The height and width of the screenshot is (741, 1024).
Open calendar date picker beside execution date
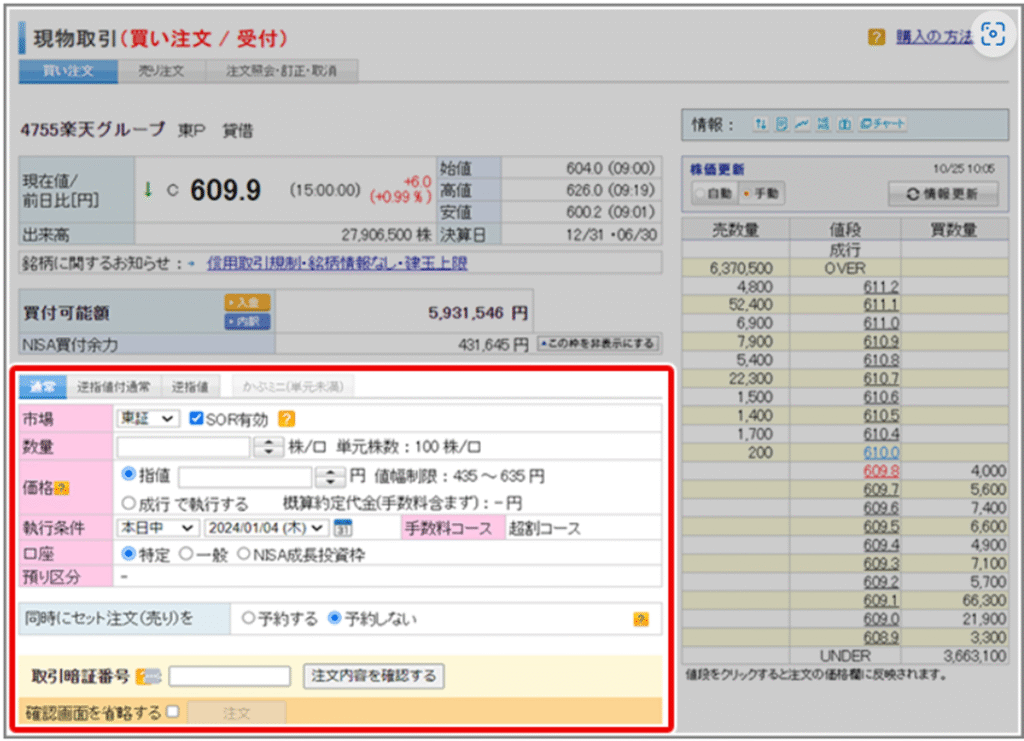tap(342, 528)
